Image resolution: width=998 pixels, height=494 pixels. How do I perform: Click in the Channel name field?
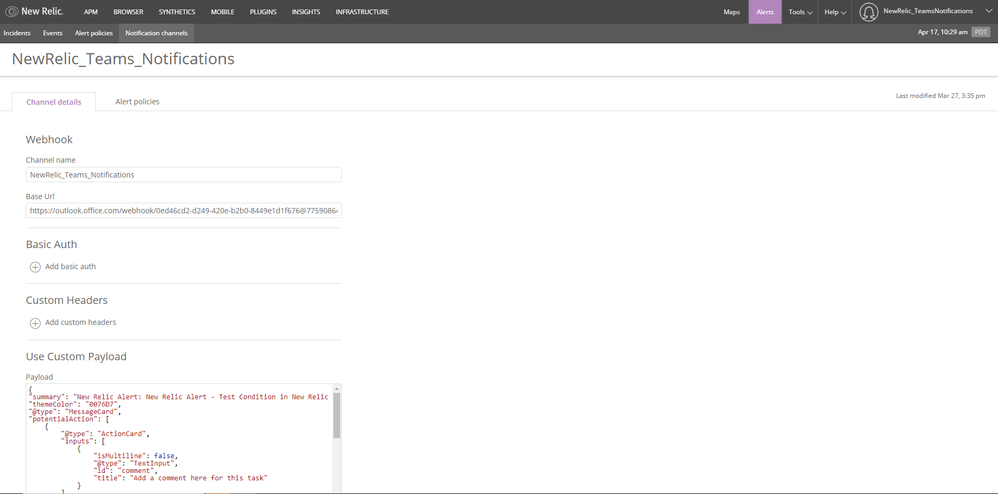[183, 174]
